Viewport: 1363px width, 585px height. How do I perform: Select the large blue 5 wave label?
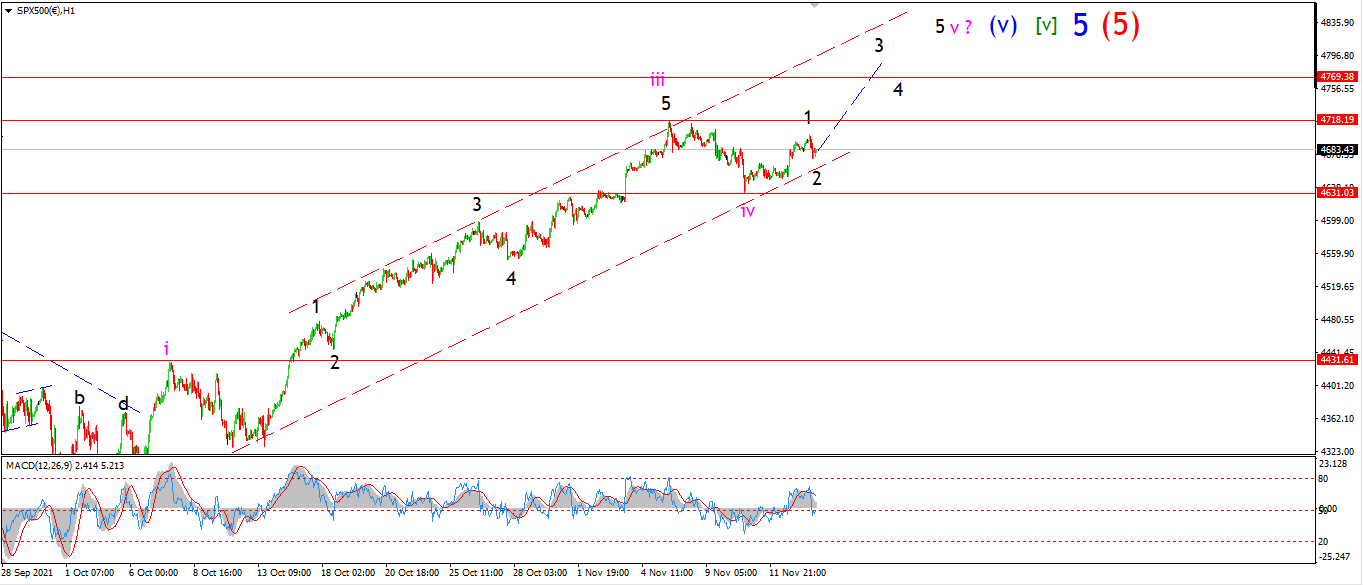(1080, 25)
